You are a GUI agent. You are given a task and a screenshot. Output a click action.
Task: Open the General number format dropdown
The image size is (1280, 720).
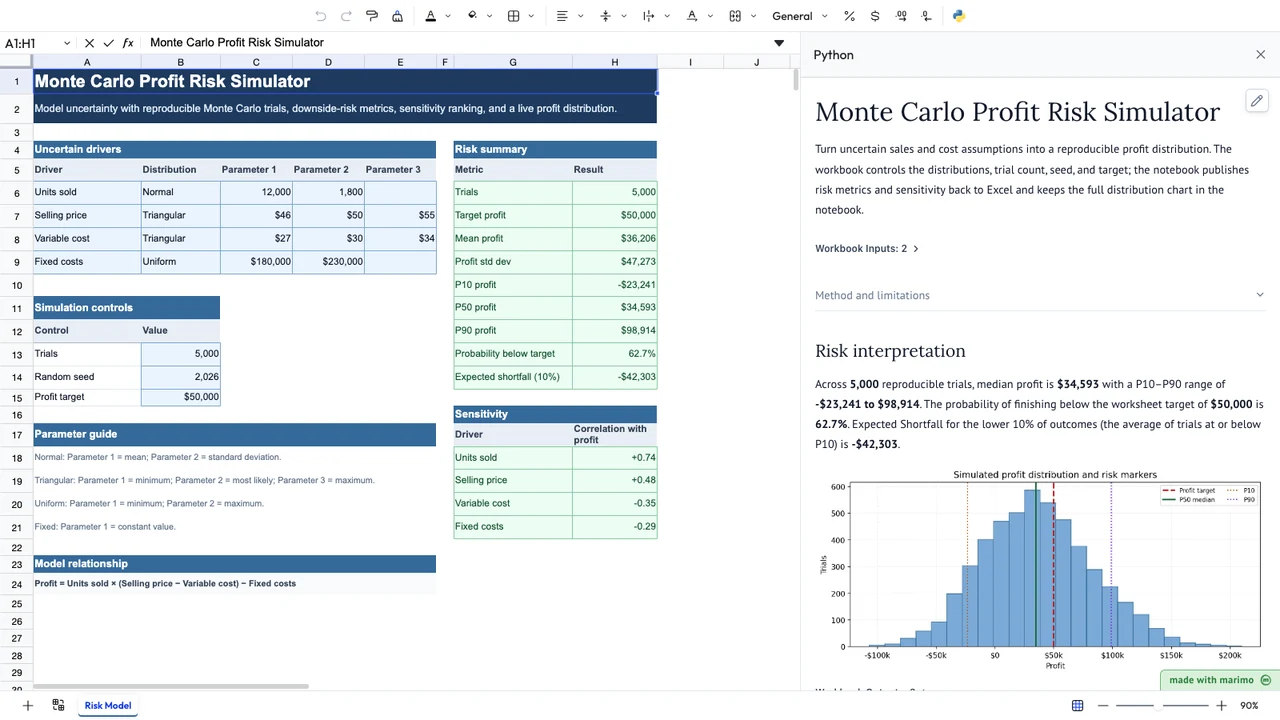click(800, 16)
